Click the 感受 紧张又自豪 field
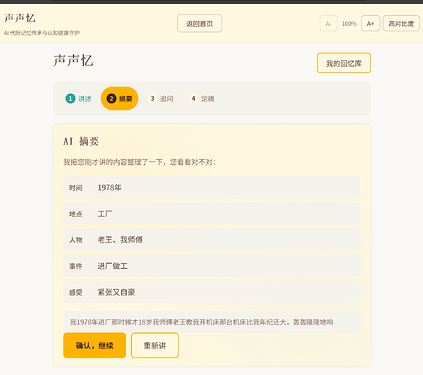 point(212,292)
